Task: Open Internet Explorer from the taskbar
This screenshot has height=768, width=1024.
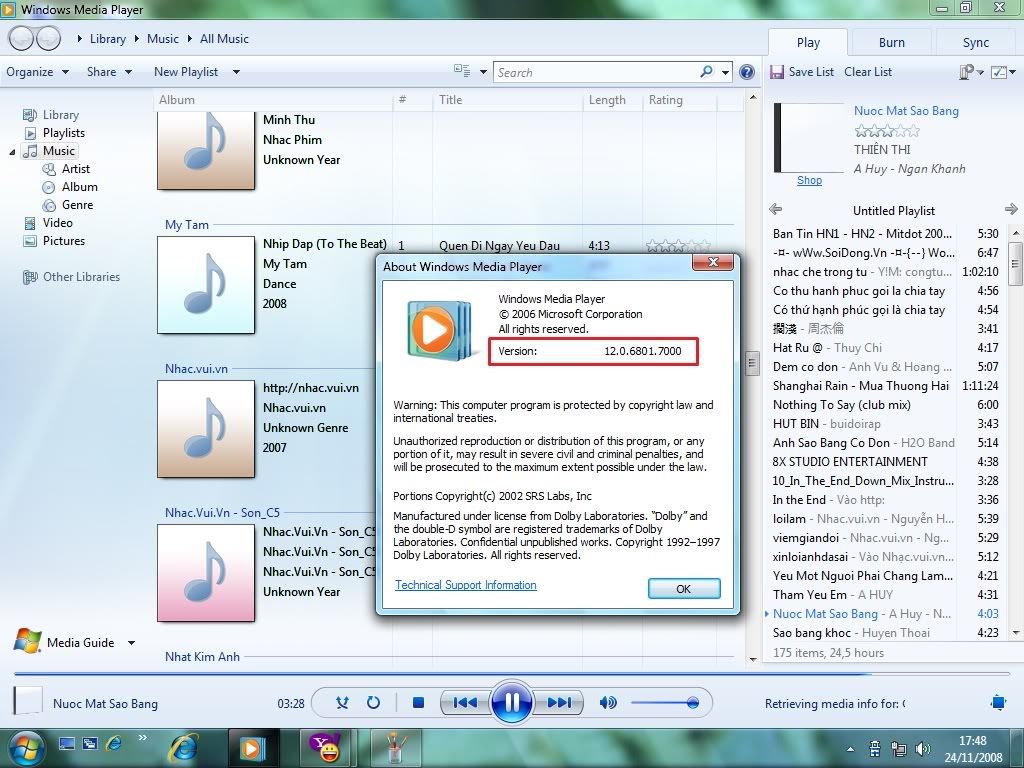Action: click(184, 748)
